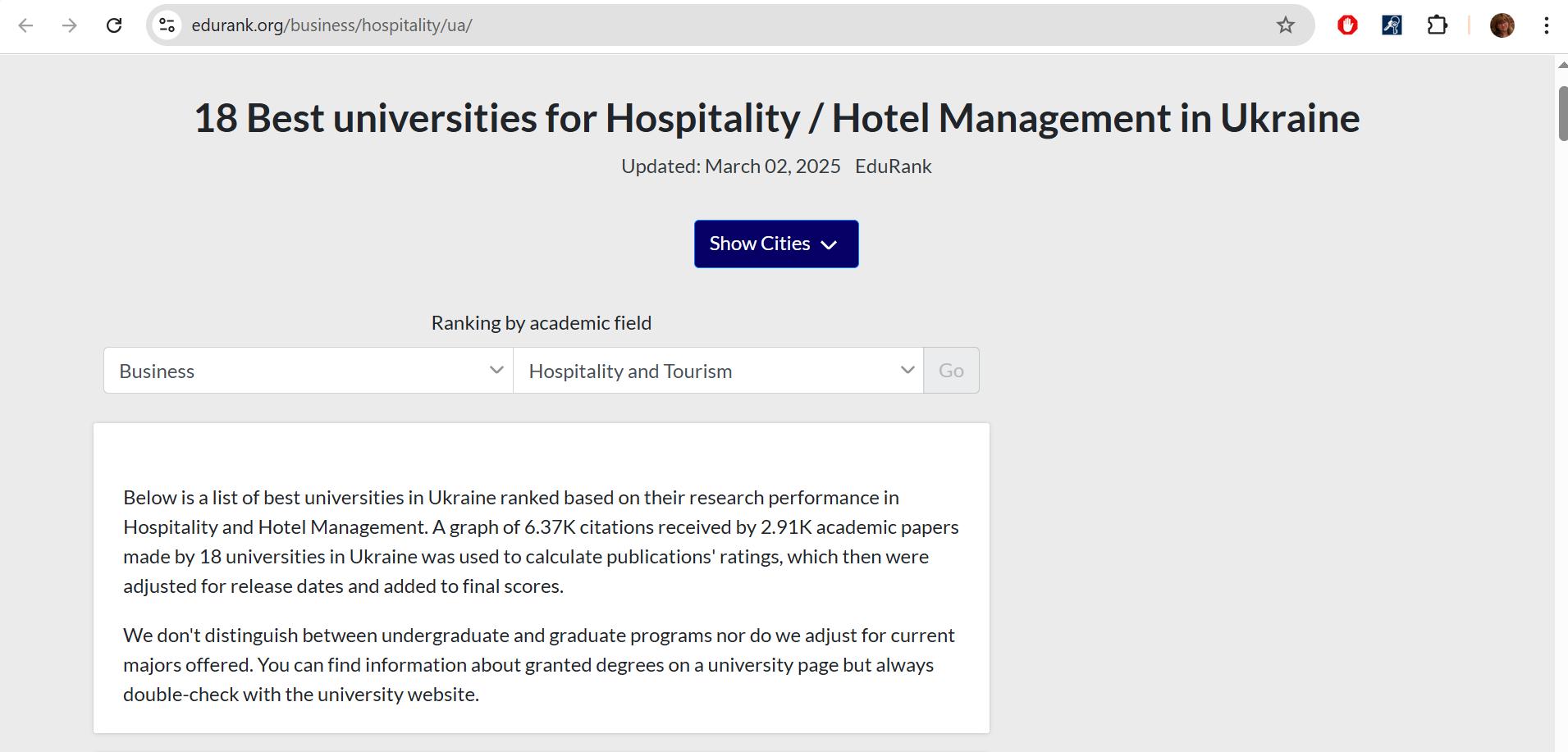Viewport: 1568px width, 752px height.
Task: Click the scrollbar up arrow
Action: pos(1562,66)
